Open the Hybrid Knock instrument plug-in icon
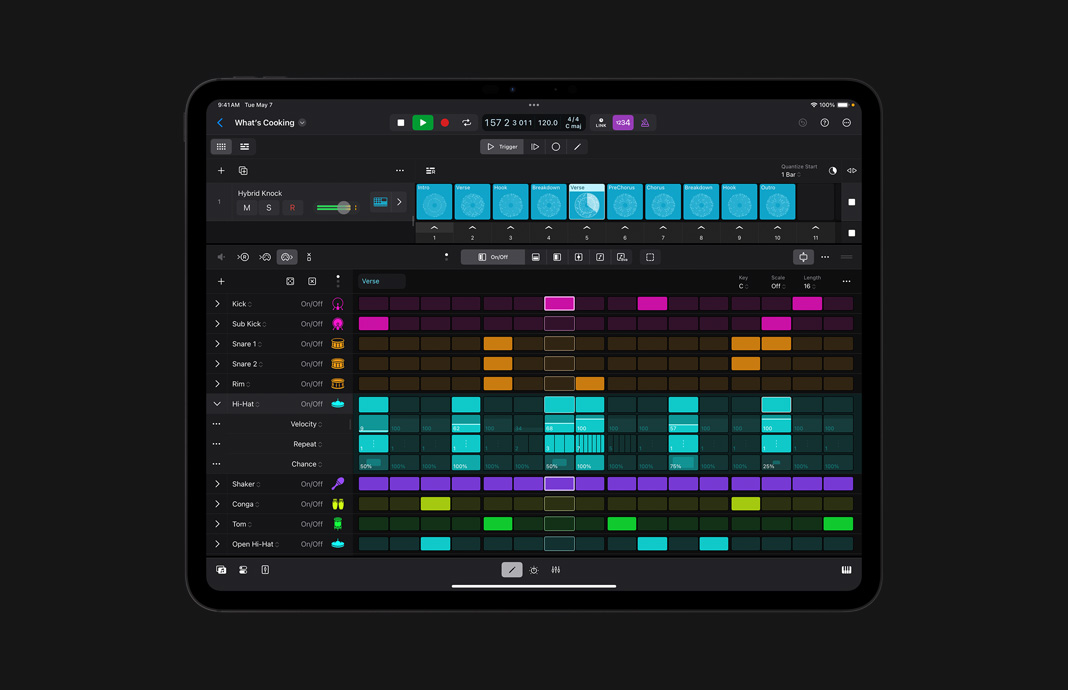1068x690 pixels. (x=380, y=202)
